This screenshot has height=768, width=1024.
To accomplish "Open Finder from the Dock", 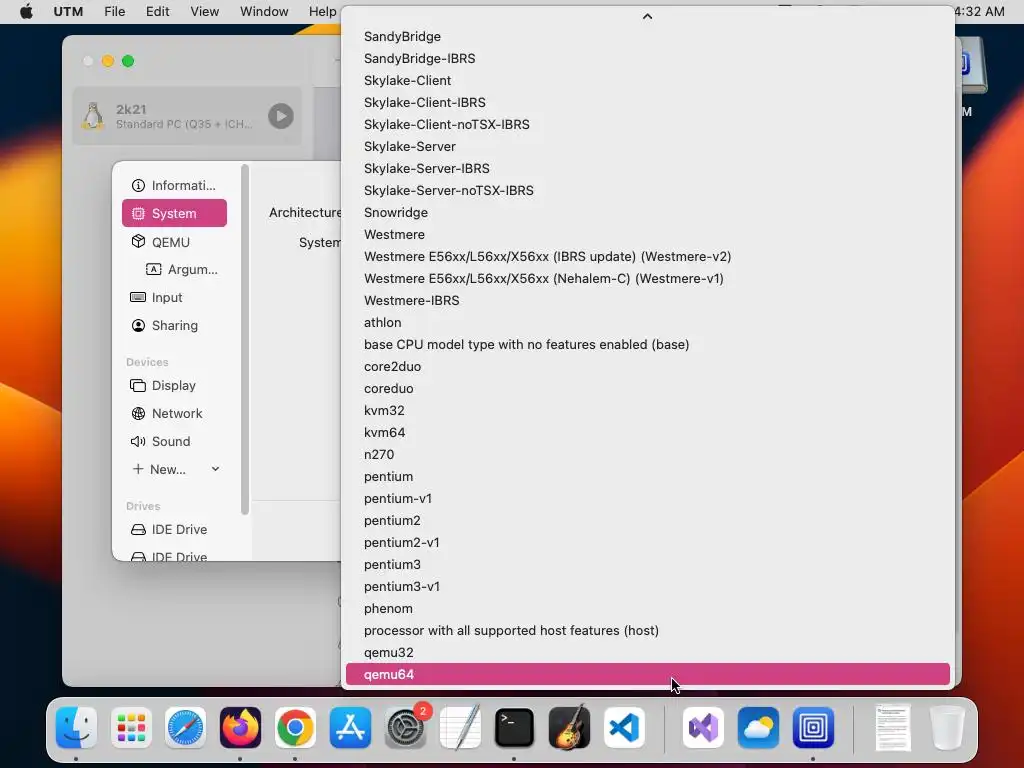I will 76,728.
